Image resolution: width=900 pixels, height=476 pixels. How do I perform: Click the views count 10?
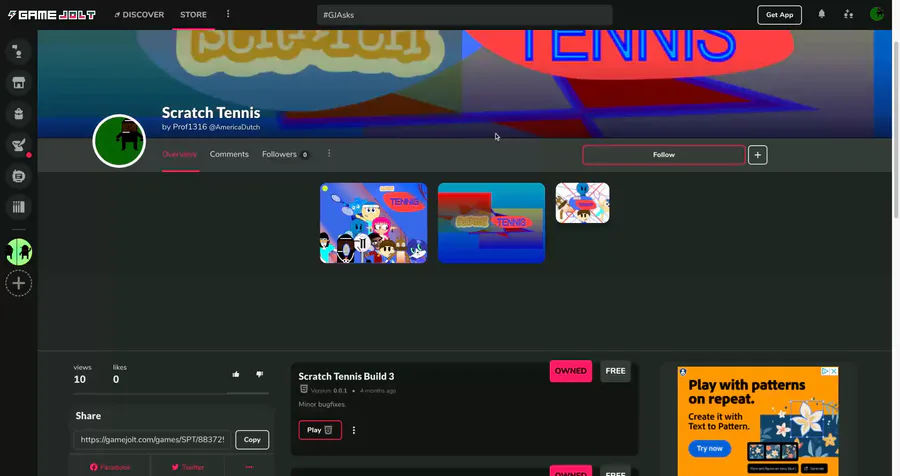click(x=80, y=380)
